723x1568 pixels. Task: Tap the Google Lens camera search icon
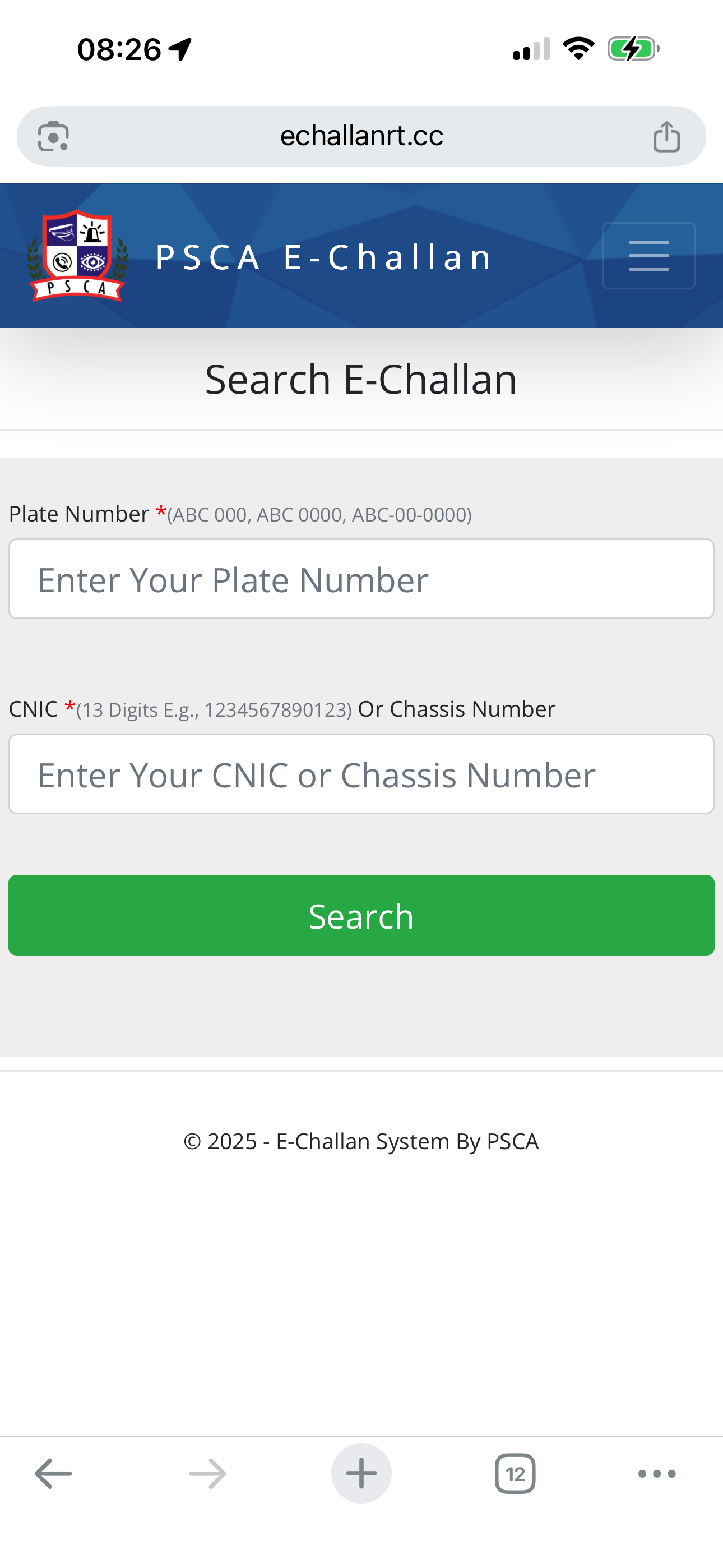(x=54, y=136)
